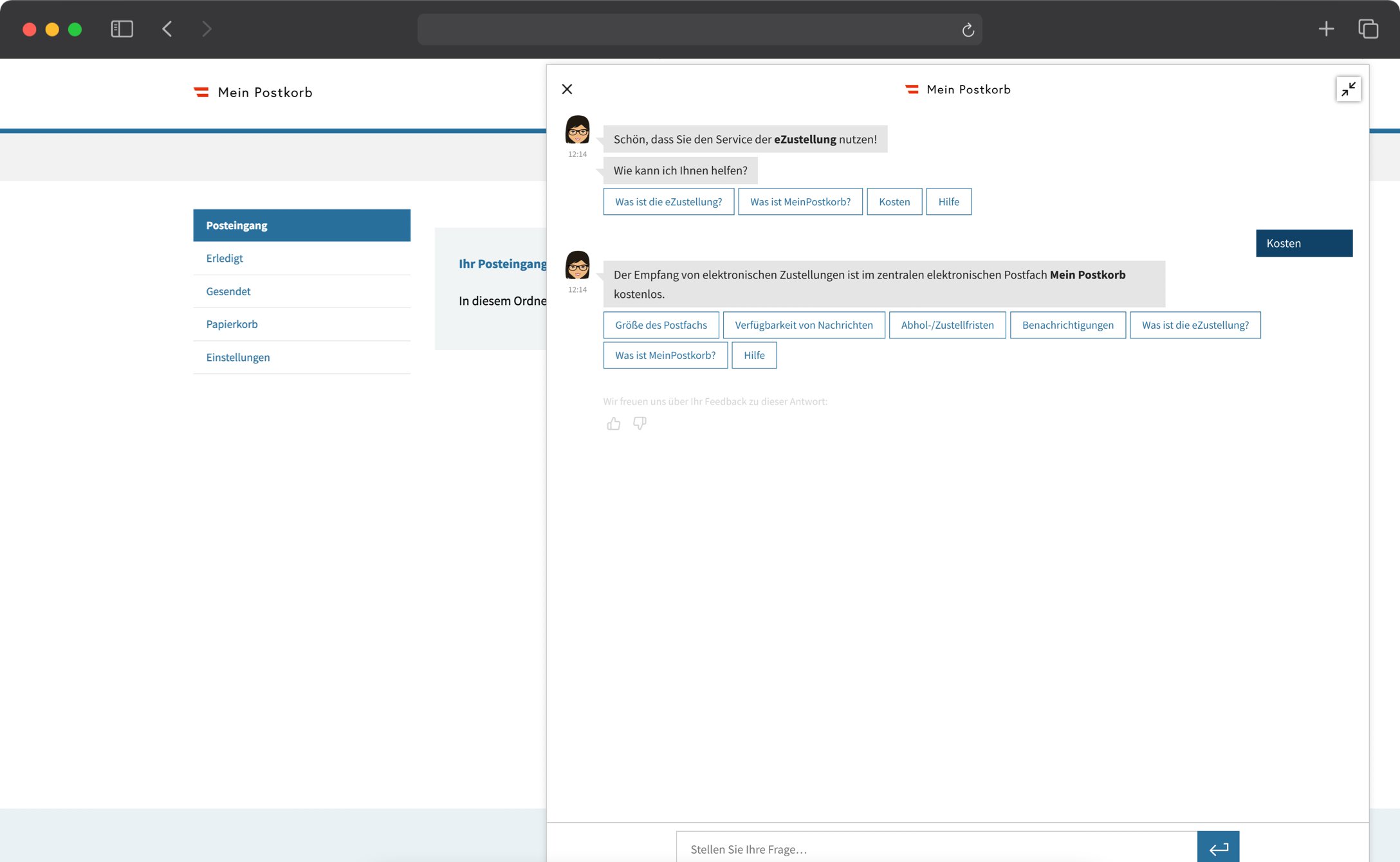Select the 'Abhol-/Zustellfristen' suggestion

click(x=947, y=325)
